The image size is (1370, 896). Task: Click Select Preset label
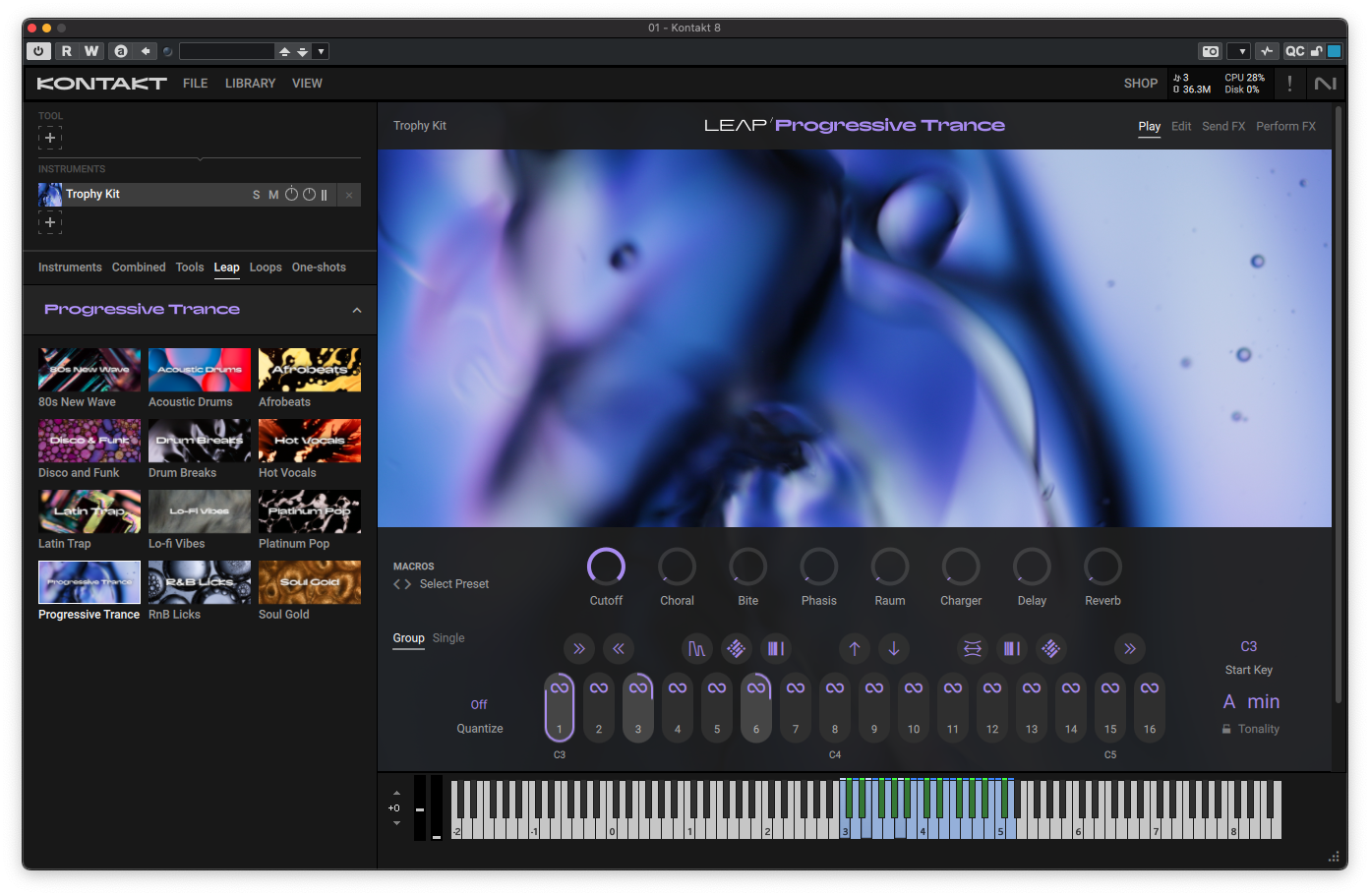tap(453, 584)
